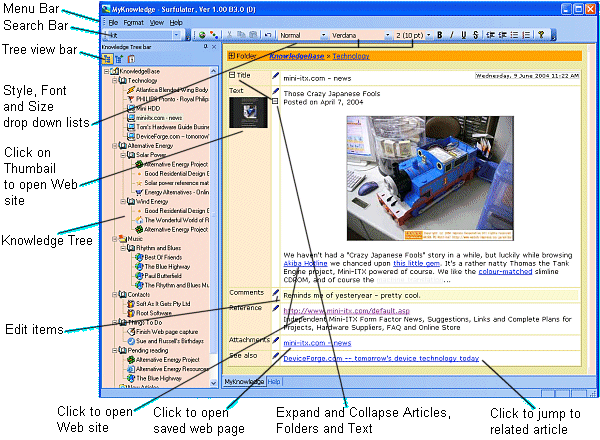600x440 pixels.
Task: Open the Format menu
Action: point(134,23)
